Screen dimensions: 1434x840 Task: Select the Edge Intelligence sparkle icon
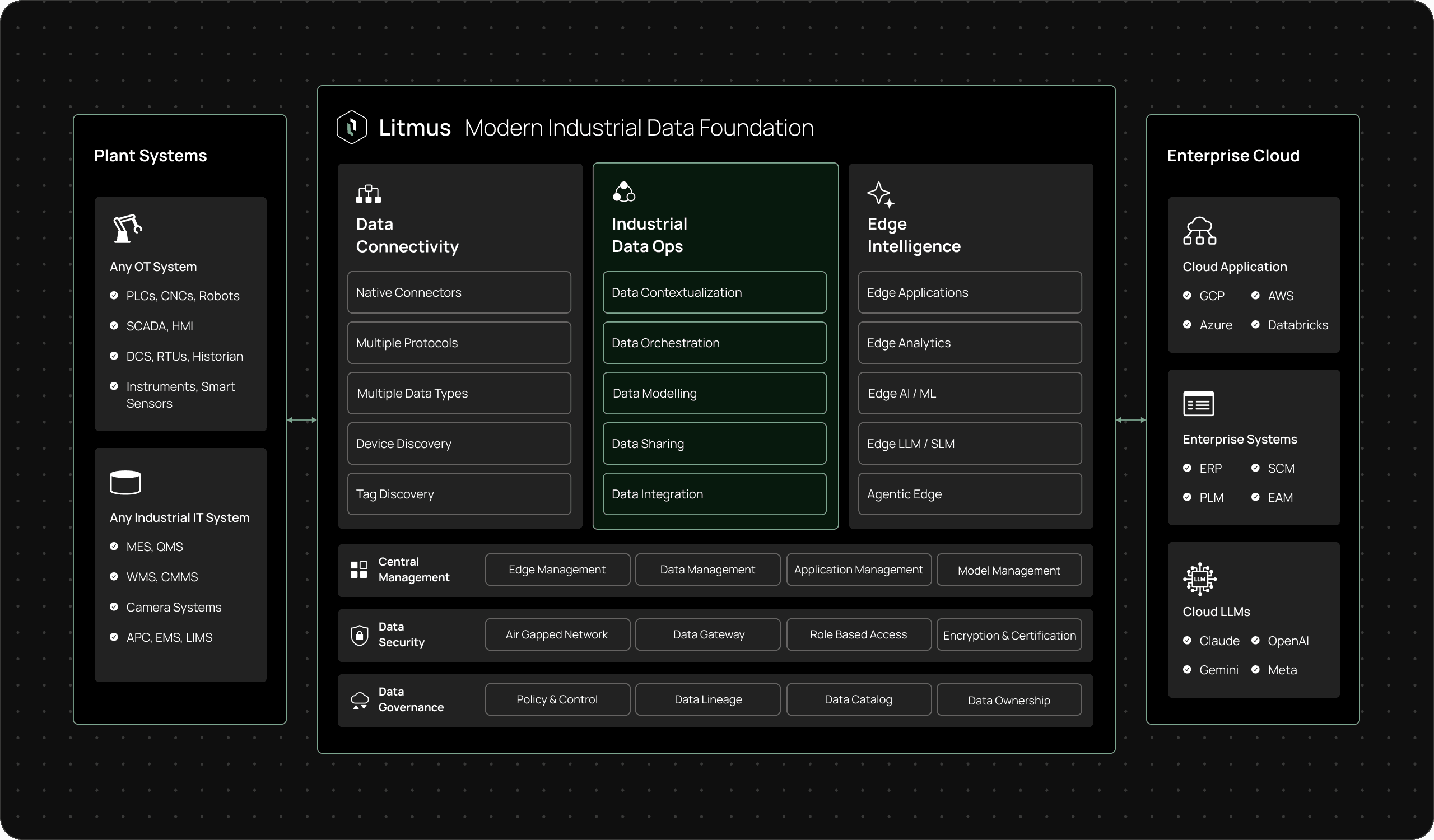coord(881,194)
